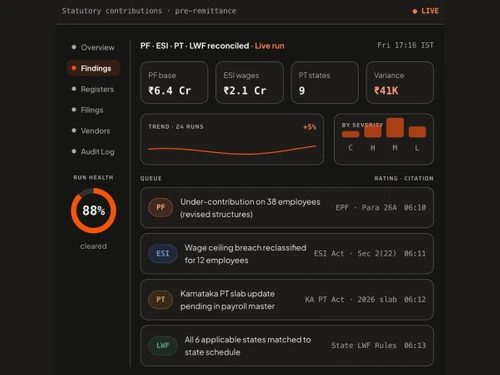Click the ESI badge icon

[163, 253]
